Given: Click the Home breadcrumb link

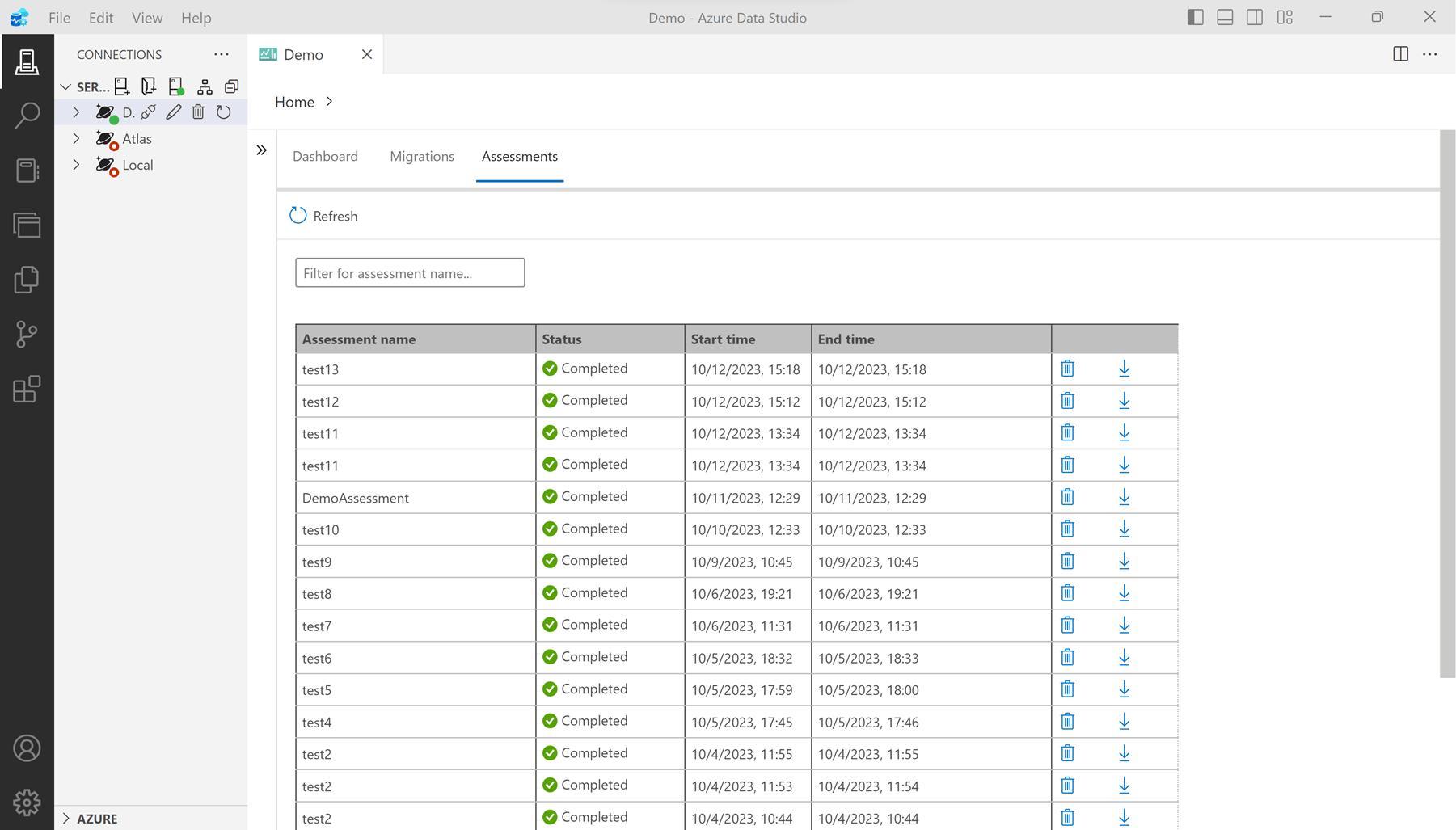Looking at the screenshot, I should point(294,102).
